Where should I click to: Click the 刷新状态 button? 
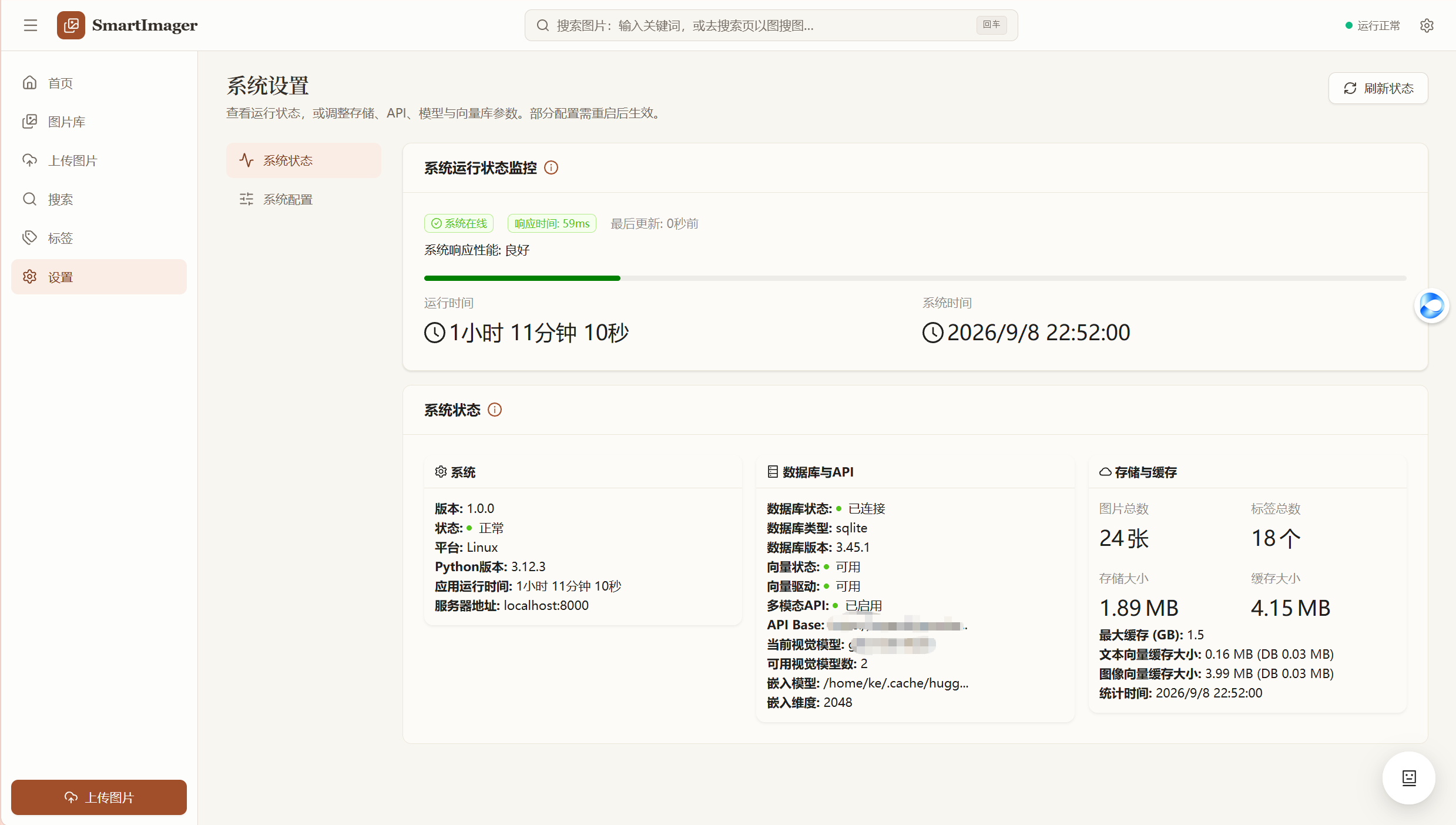(1378, 88)
